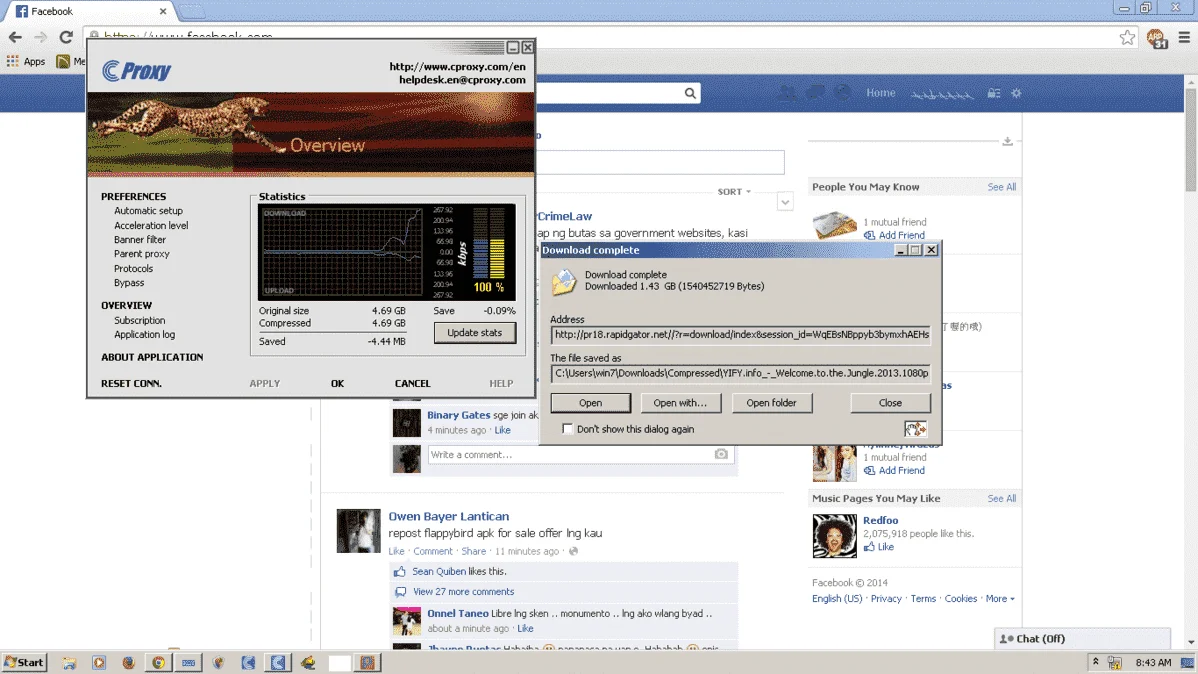Open Facebook privacy shortcuts lock icon
Viewport: 1198px width, 674px height.
coord(993,93)
